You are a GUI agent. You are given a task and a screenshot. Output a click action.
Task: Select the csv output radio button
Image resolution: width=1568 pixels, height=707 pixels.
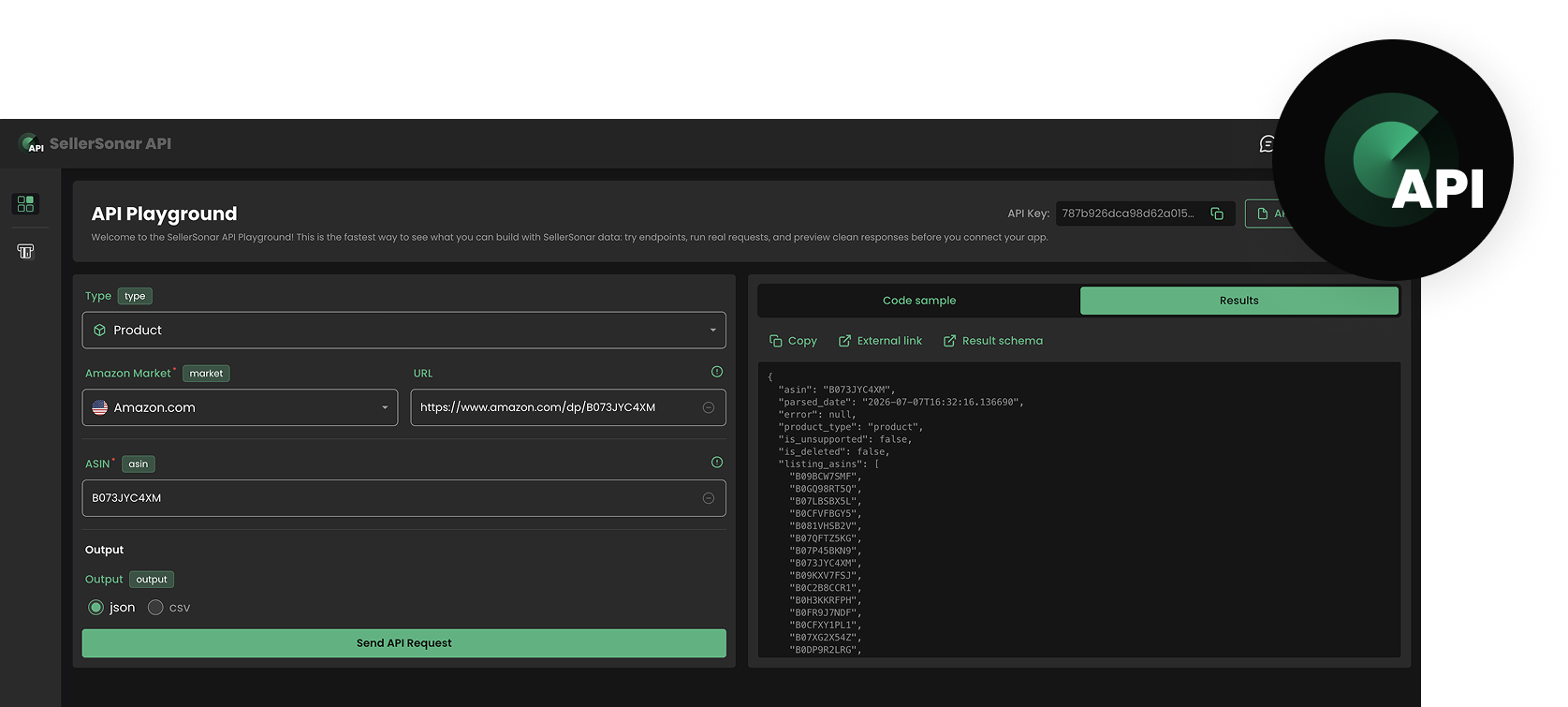pos(155,608)
